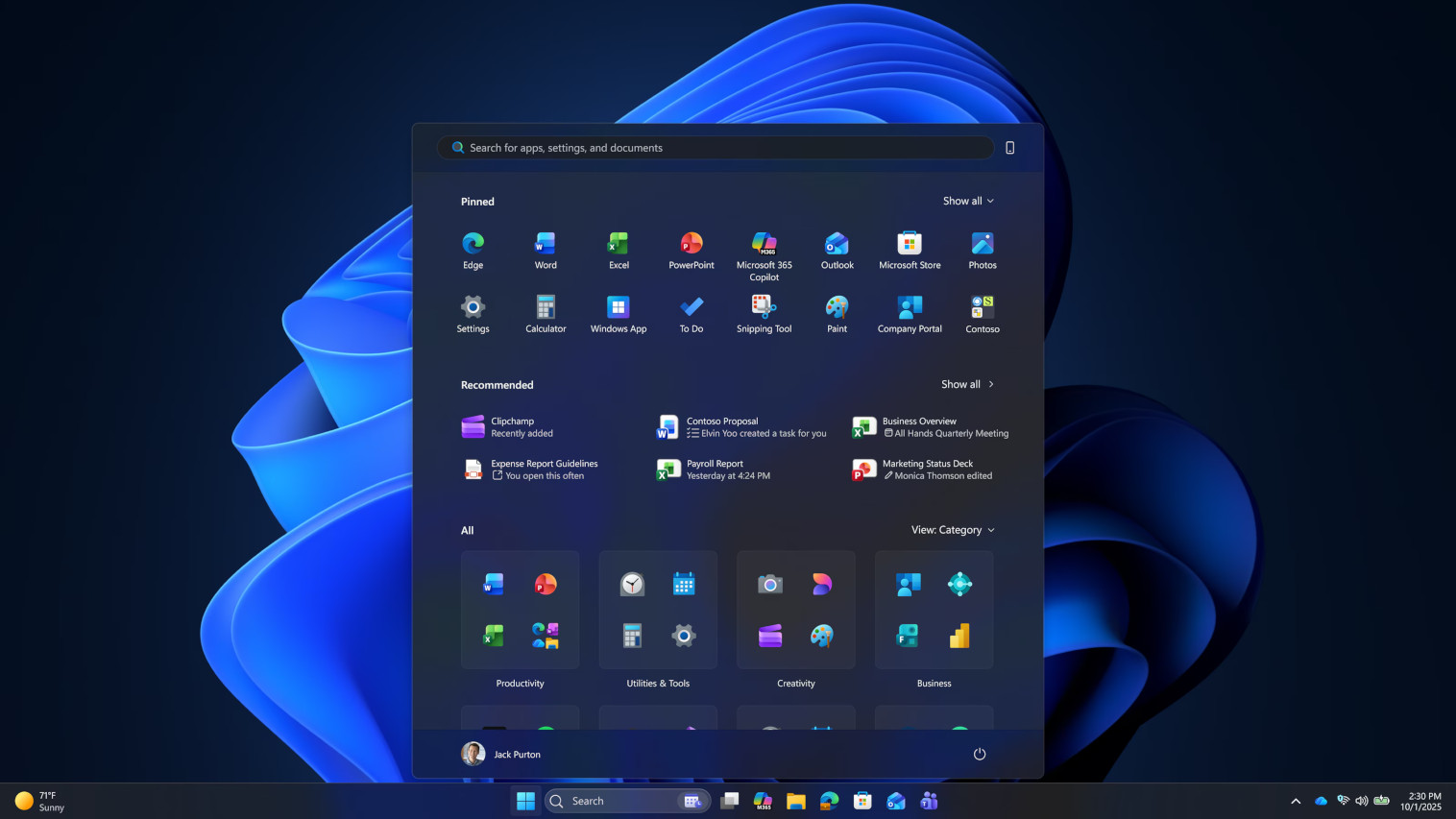Open Snipping Tool

764,314
